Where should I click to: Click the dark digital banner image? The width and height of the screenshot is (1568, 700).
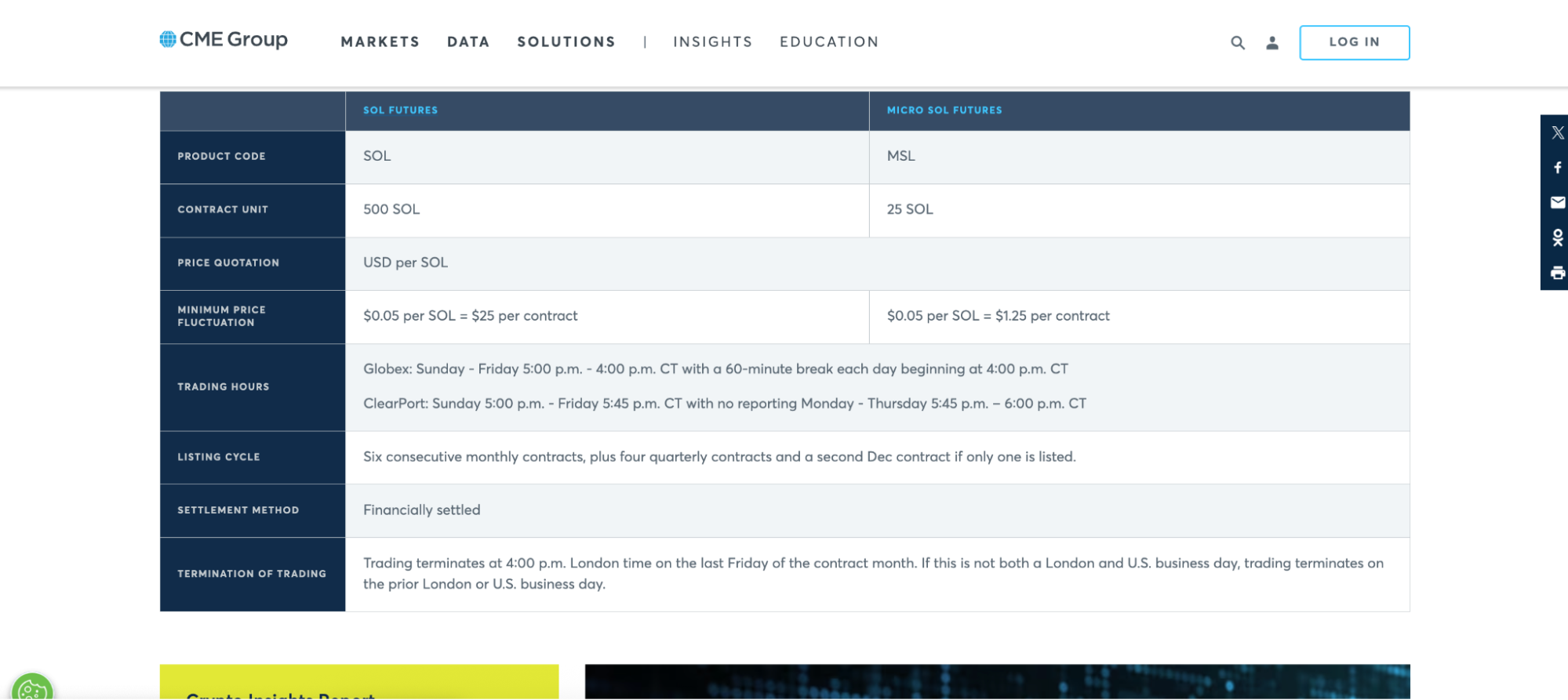pyautogui.click(x=996, y=682)
